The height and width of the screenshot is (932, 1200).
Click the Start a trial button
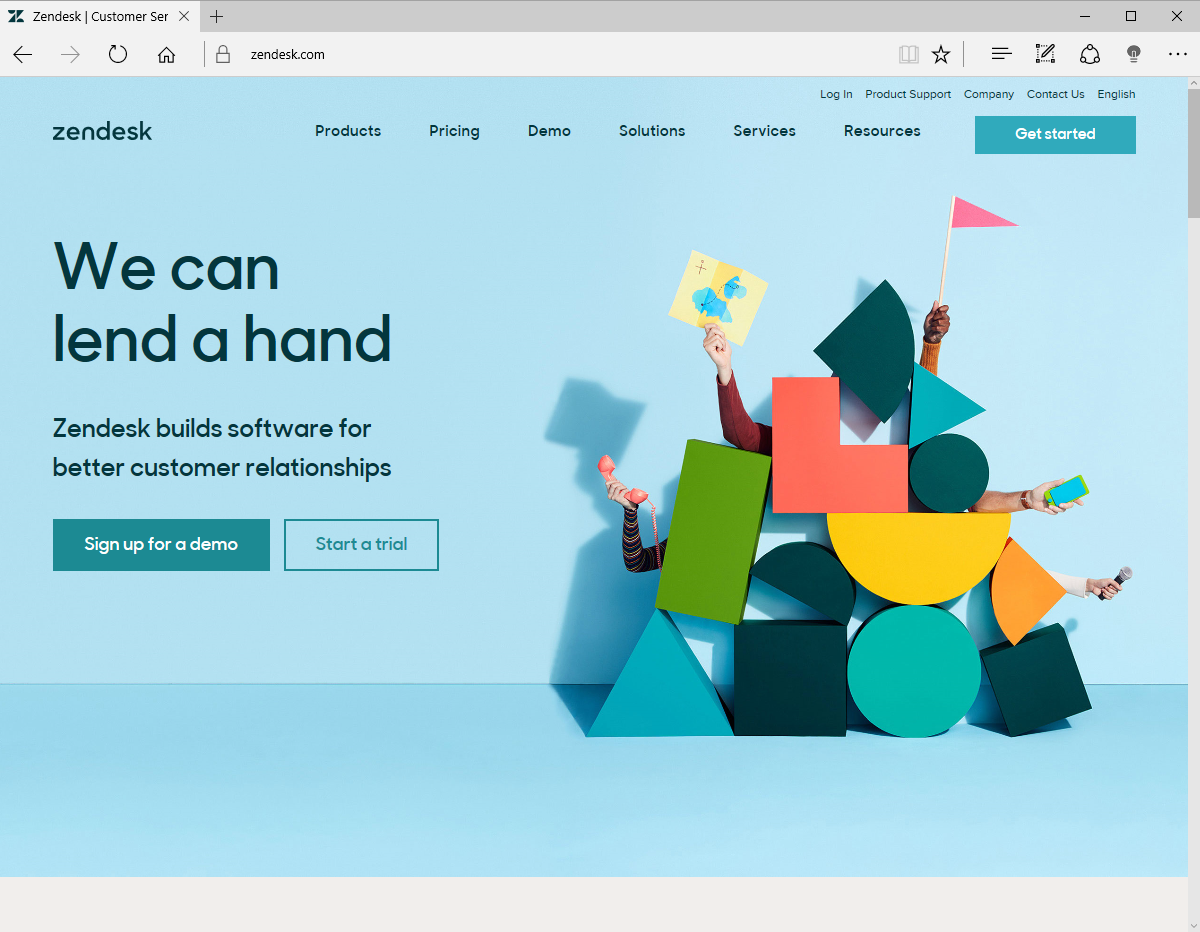[361, 545]
